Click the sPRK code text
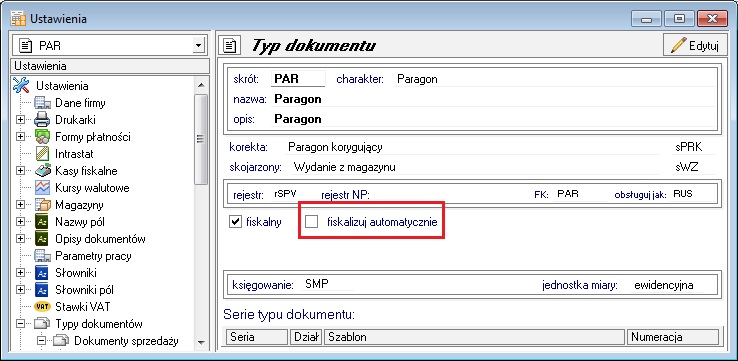Screen dimensions: 738x361 pyautogui.click(x=688, y=147)
